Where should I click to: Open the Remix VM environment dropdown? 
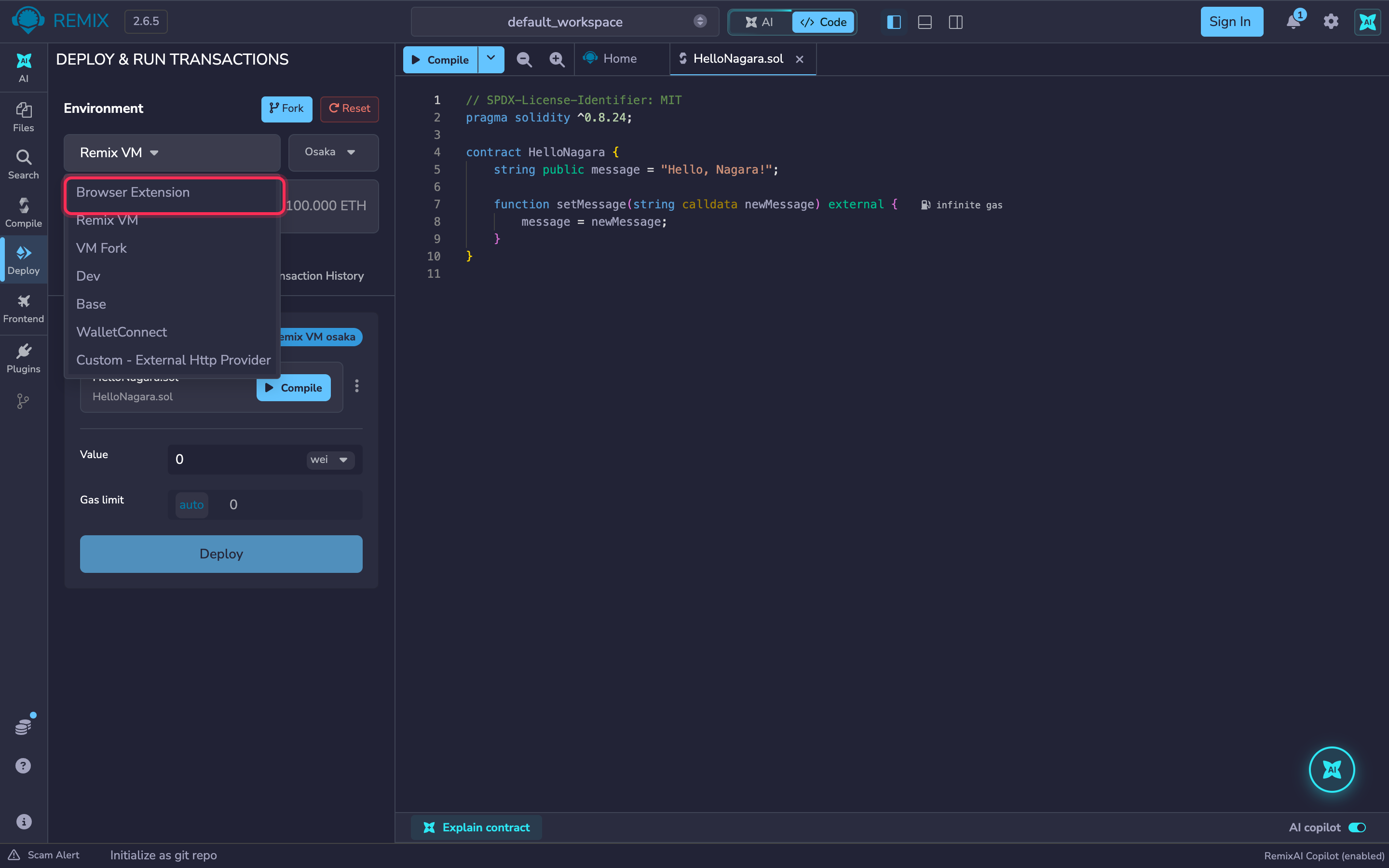click(x=172, y=153)
